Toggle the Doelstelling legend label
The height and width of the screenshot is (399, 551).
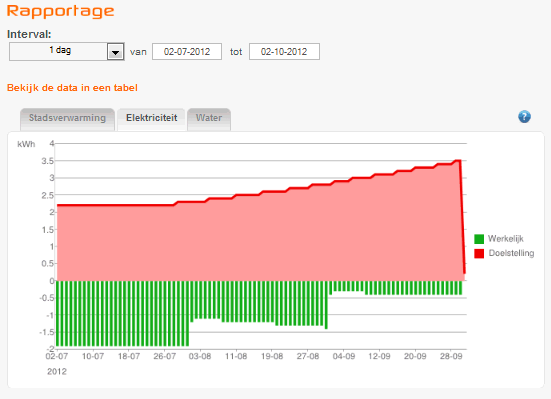point(511,253)
